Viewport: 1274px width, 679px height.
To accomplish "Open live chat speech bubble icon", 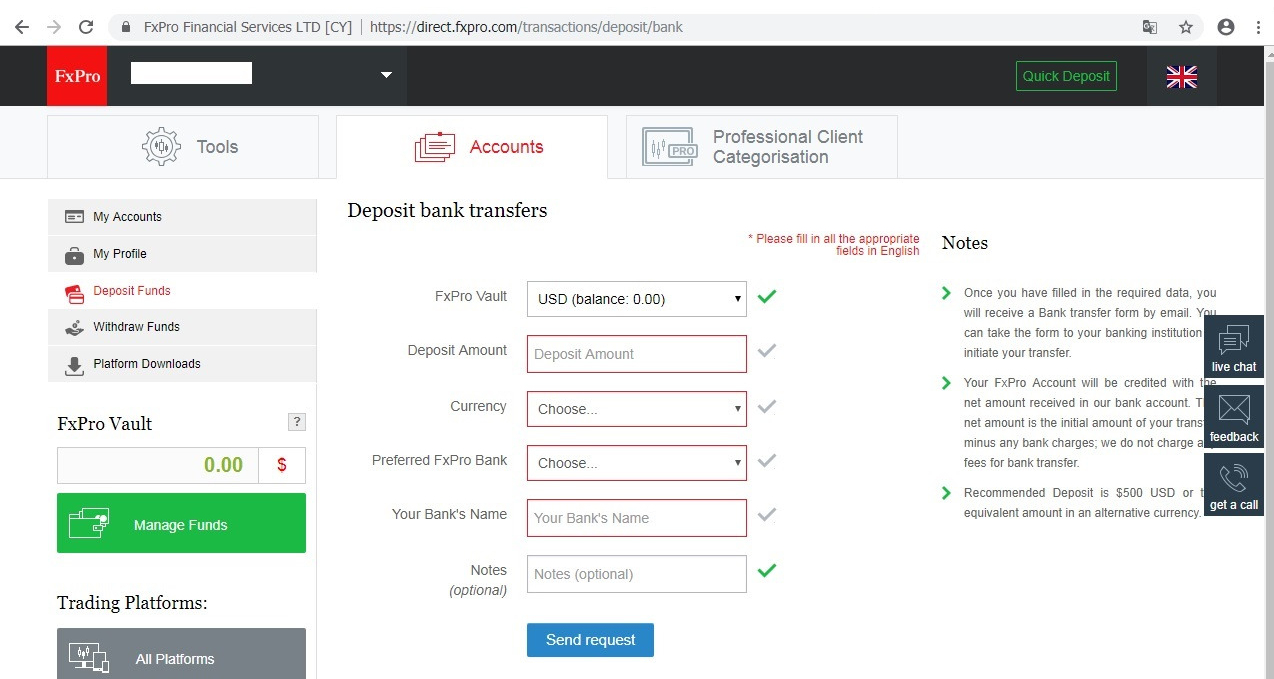I will pos(1234,340).
